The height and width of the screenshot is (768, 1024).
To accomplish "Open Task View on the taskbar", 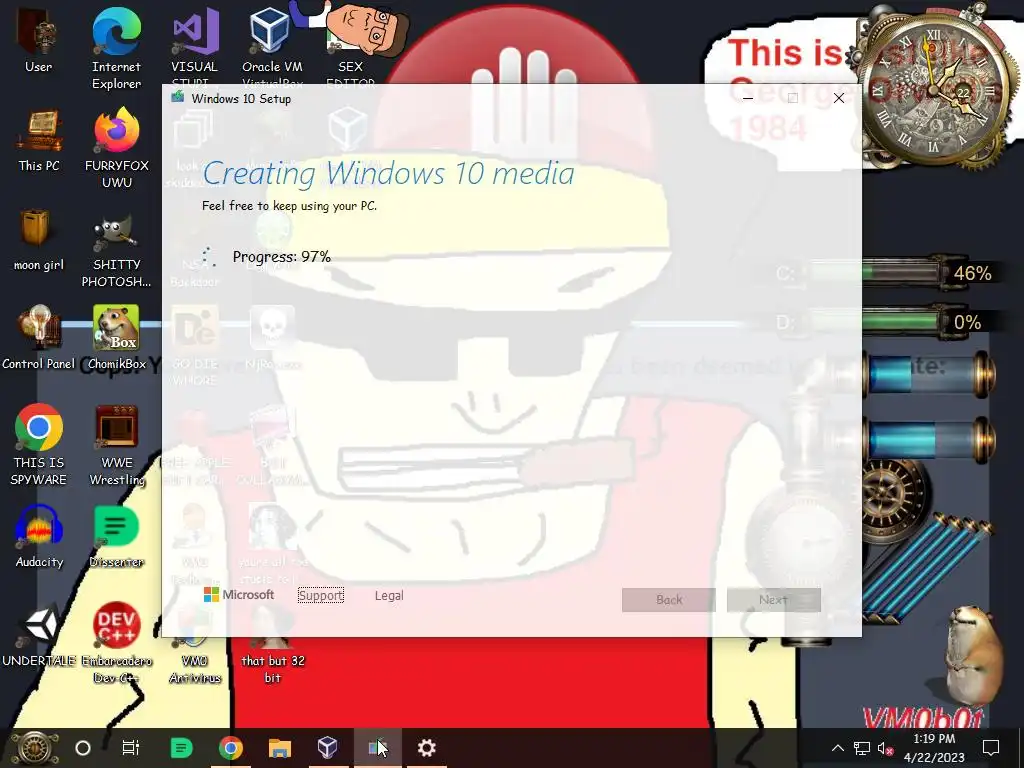I will click(131, 748).
